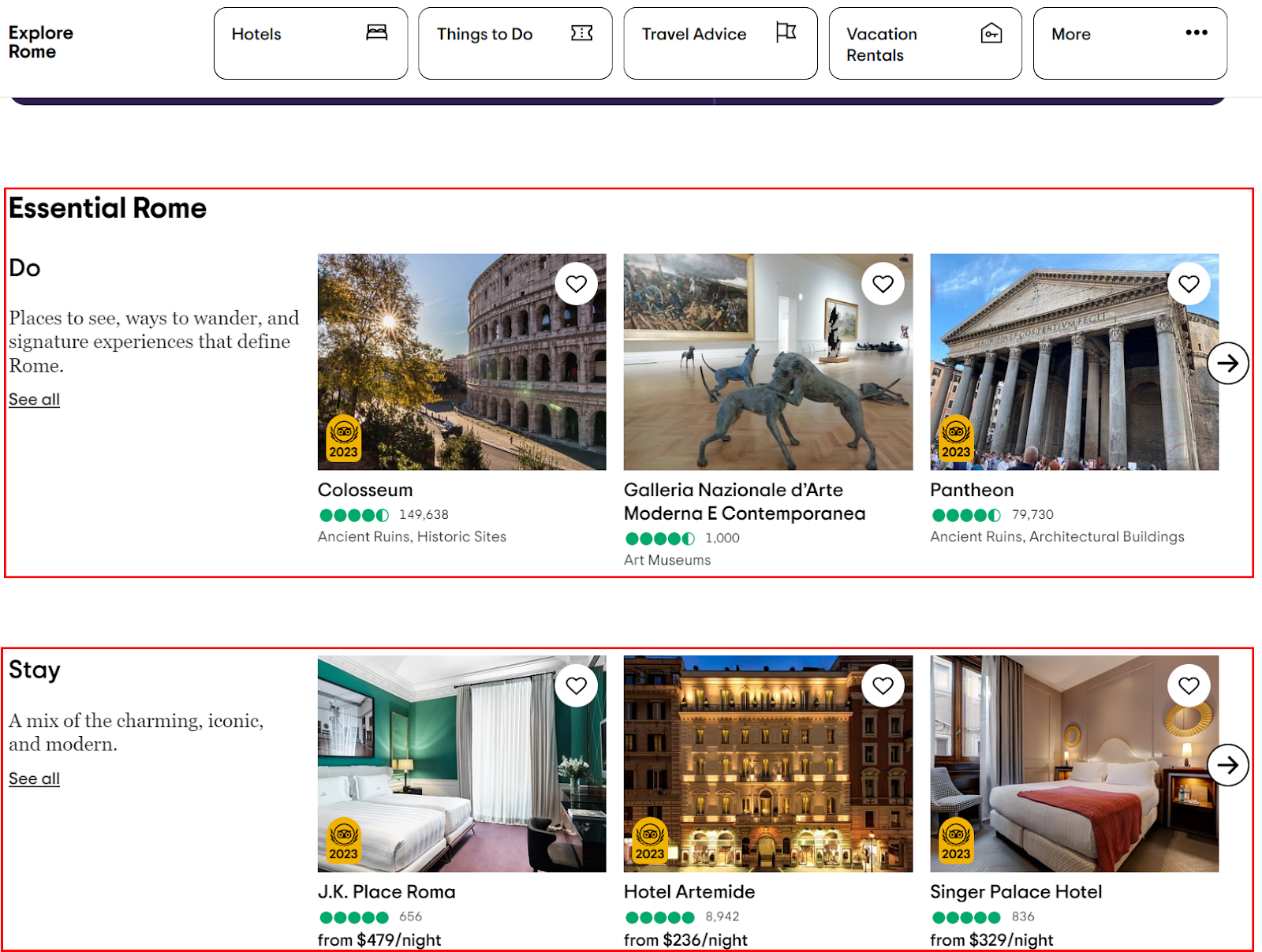Favorite the Singer Palace Hotel
This screenshot has width=1262, height=952.
pos(1189,686)
